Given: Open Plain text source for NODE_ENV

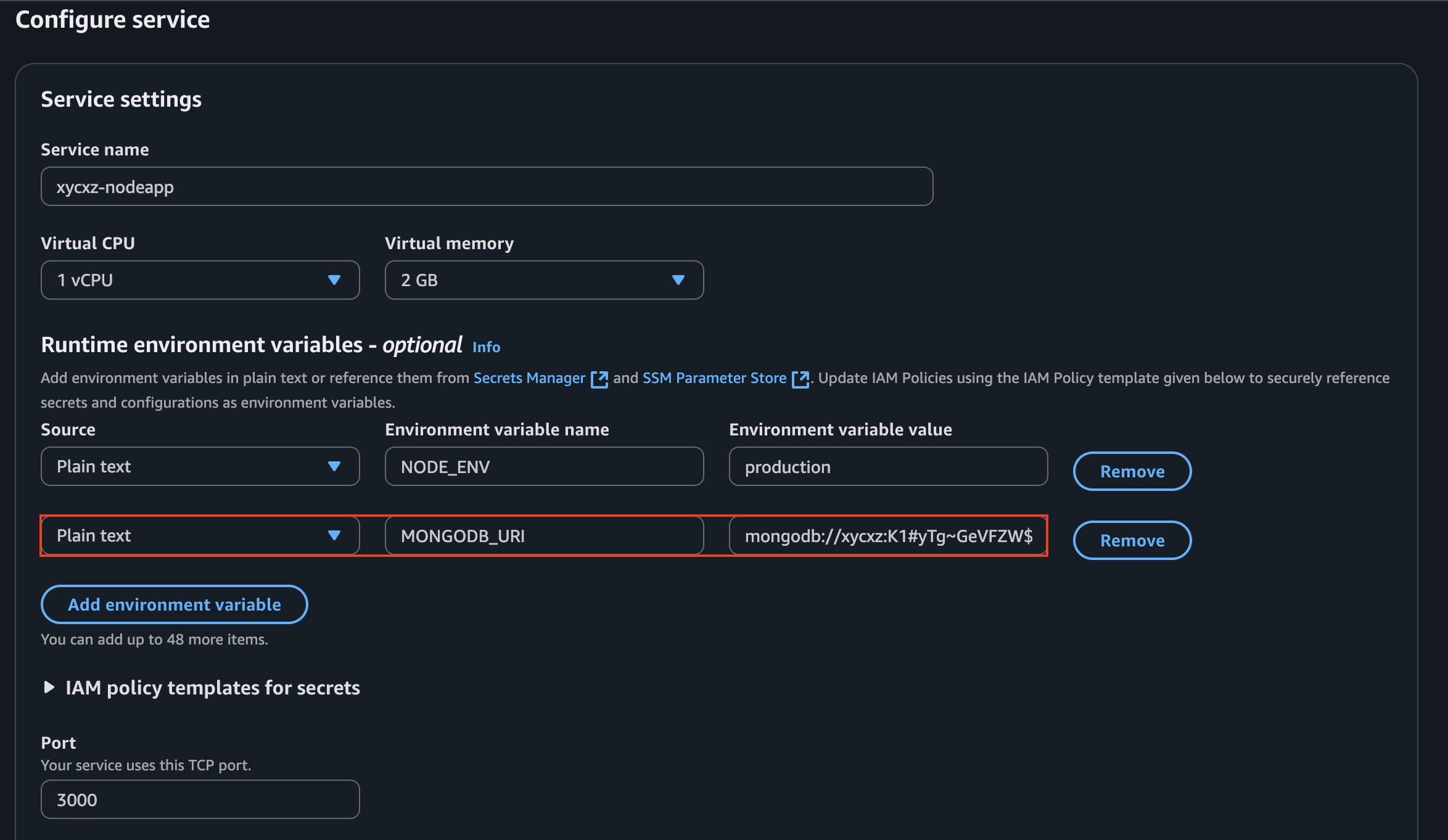Looking at the screenshot, I should click(x=185, y=466).
